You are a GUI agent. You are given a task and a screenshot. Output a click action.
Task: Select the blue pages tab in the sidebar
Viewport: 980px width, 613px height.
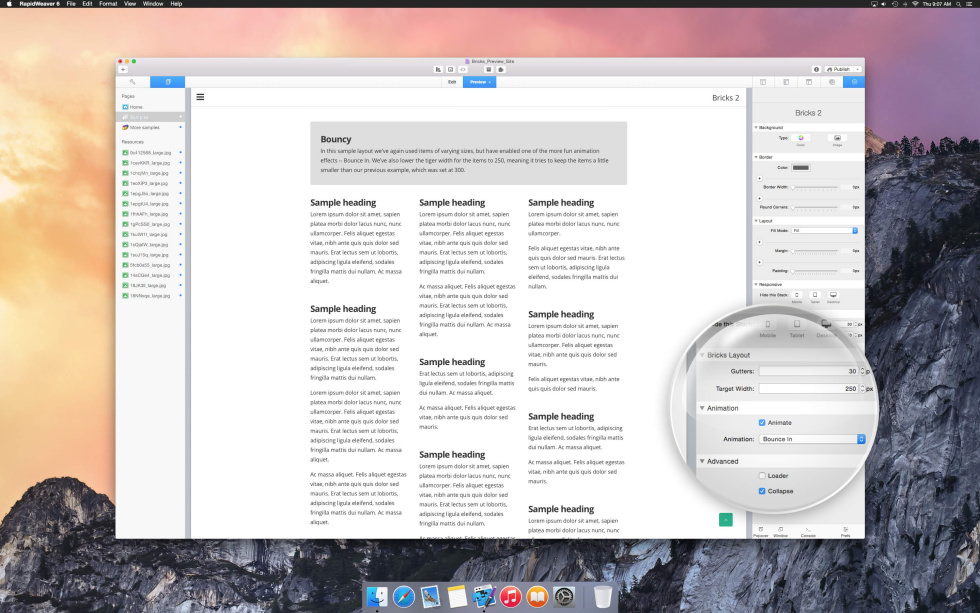pos(168,82)
